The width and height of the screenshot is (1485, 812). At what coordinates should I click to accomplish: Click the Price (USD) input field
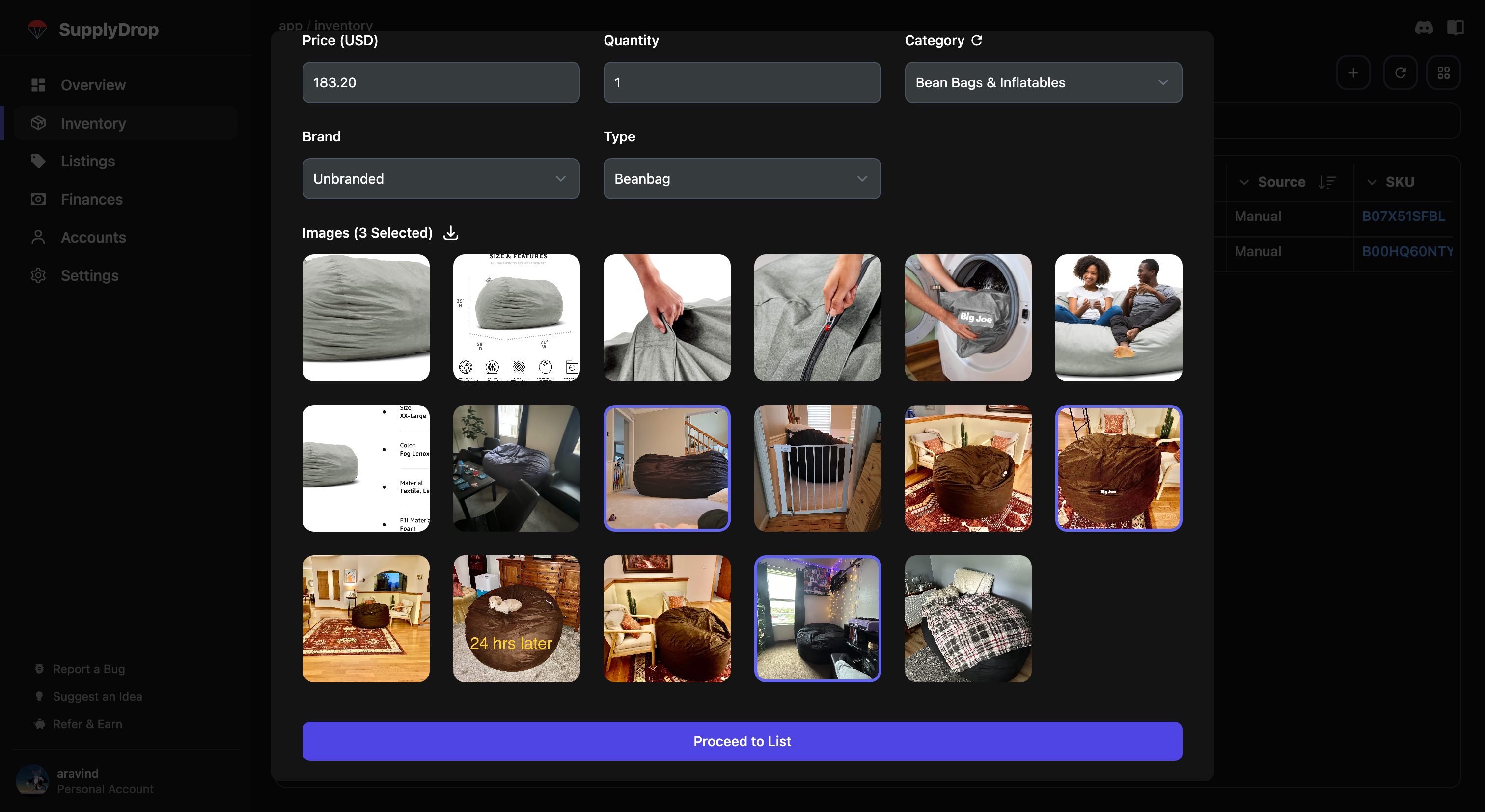coord(440,82)
